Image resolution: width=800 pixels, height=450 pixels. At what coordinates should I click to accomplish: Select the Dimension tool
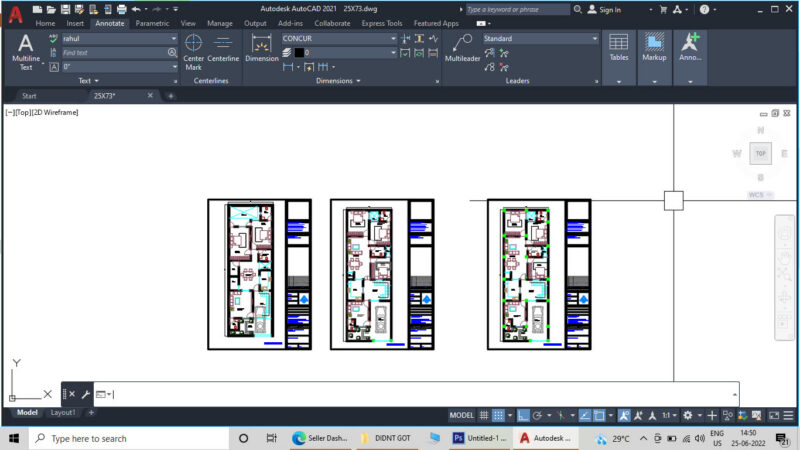[x=262, y=49]
